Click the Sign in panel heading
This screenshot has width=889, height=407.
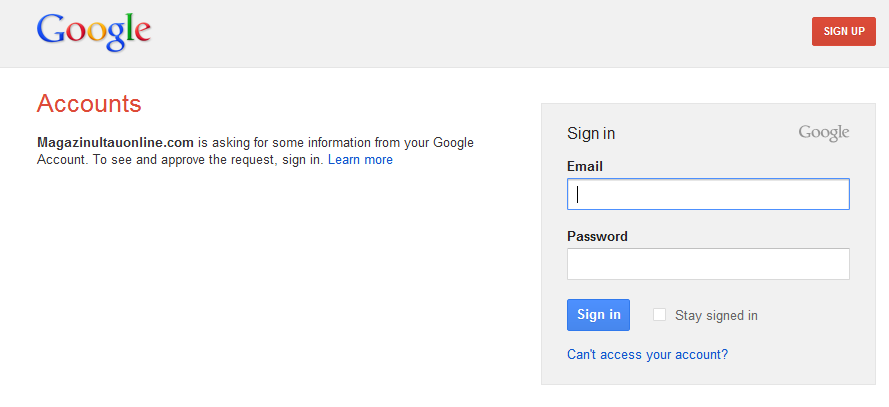coord(591,134)
